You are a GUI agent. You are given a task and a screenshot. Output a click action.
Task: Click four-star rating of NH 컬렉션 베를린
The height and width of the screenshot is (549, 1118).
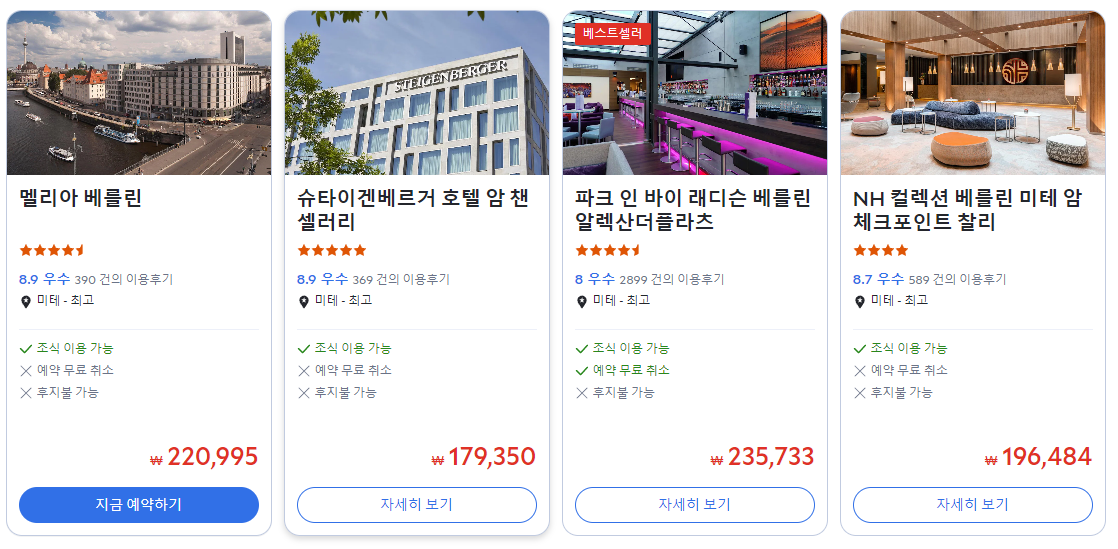click(881, 250)
